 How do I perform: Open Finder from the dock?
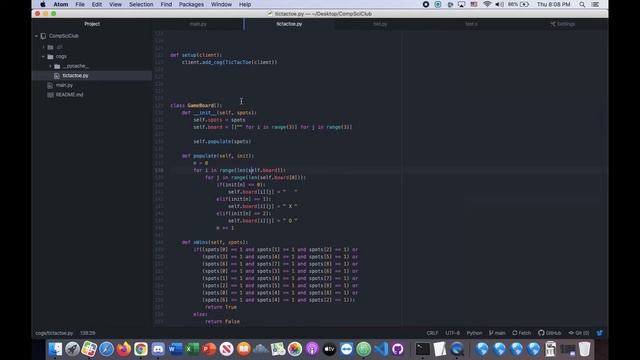pos(55,349)
